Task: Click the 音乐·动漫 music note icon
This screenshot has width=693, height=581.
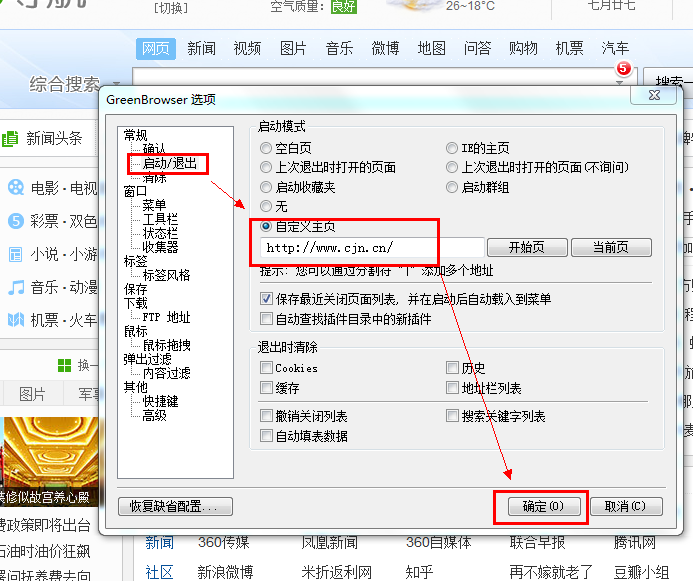Action: [x=15, y=287]
